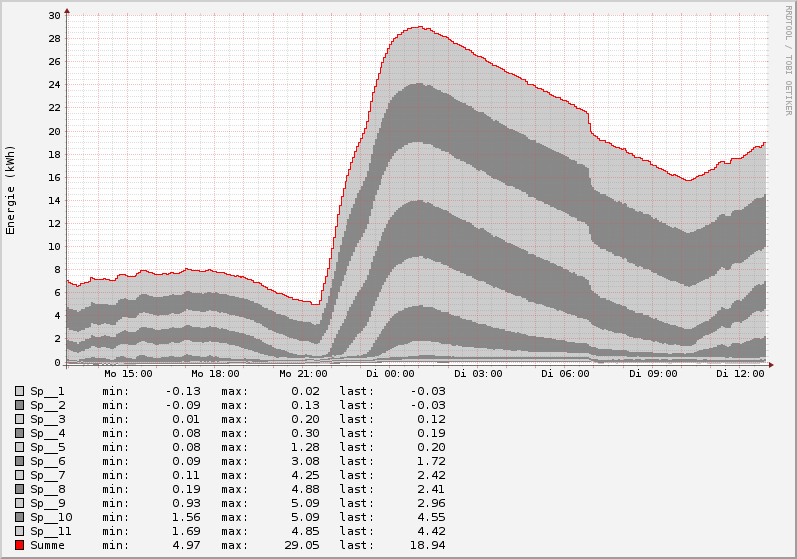
Task: Click the 'Di 00:00' time axis label
Action: coord(391,374)
